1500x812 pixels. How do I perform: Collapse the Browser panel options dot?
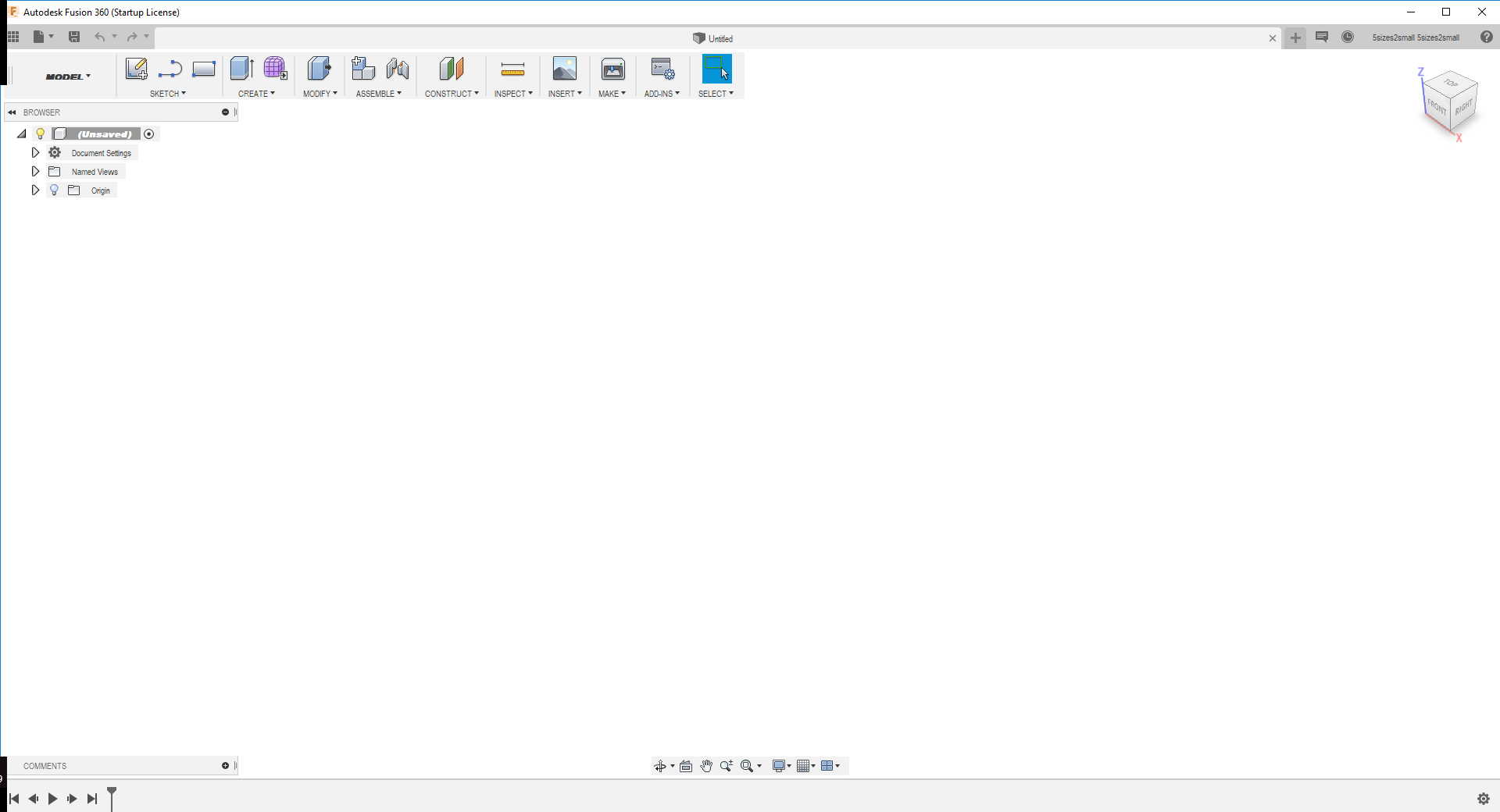[225, 112]
